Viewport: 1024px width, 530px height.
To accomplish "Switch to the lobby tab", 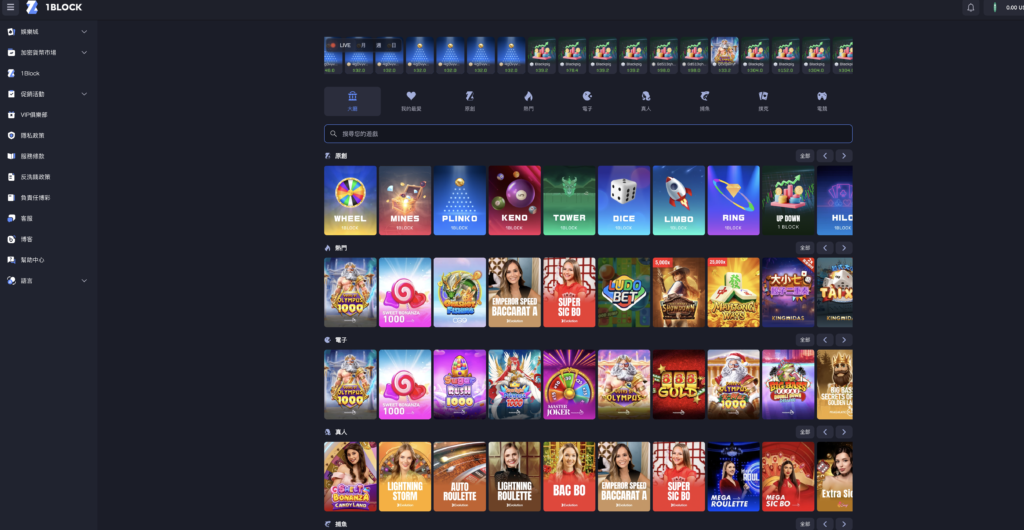I will pyautogui.click(x=352, y=101).
